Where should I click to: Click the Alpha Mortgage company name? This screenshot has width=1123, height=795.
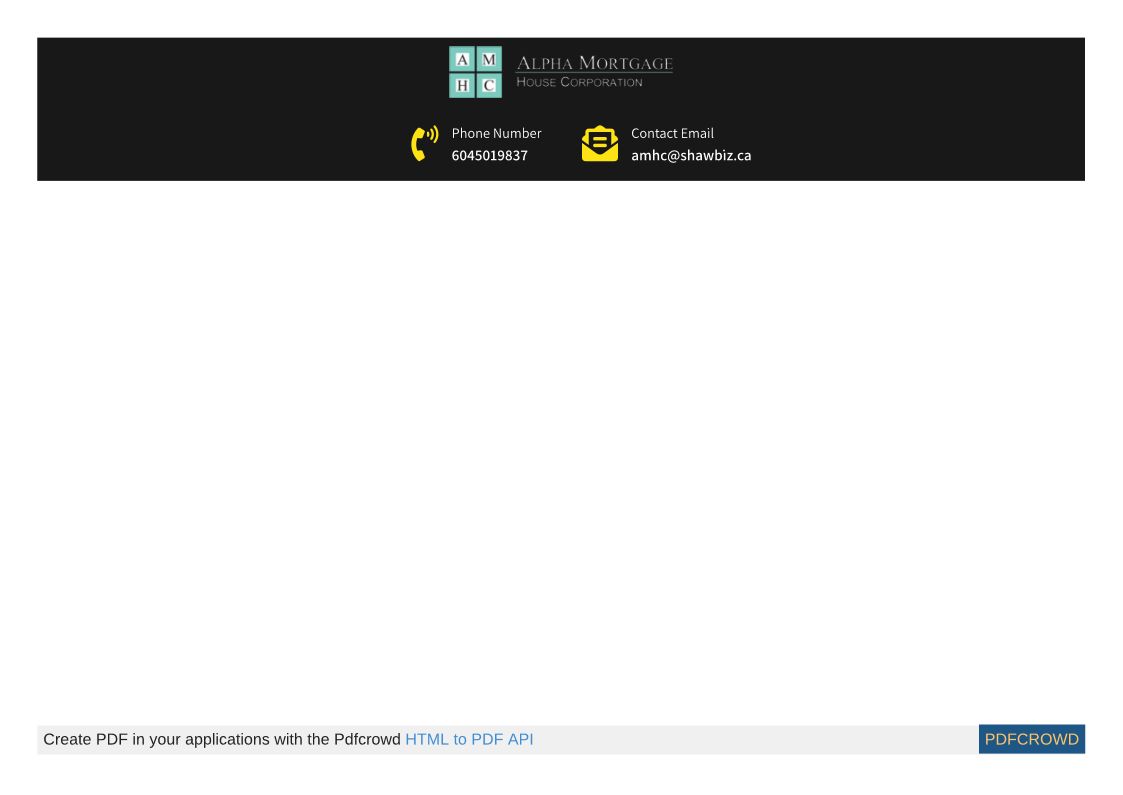[594, 64]
